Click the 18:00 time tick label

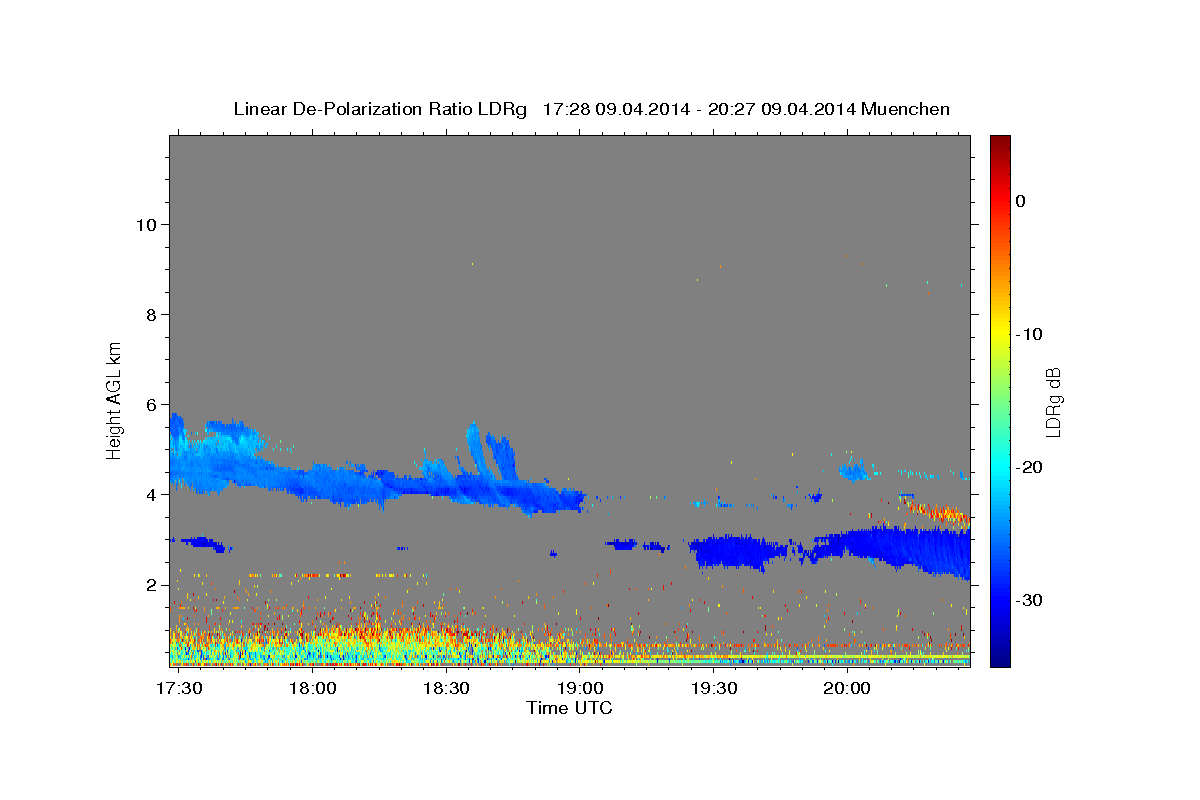pyautogui.click(x=312, y=689)
